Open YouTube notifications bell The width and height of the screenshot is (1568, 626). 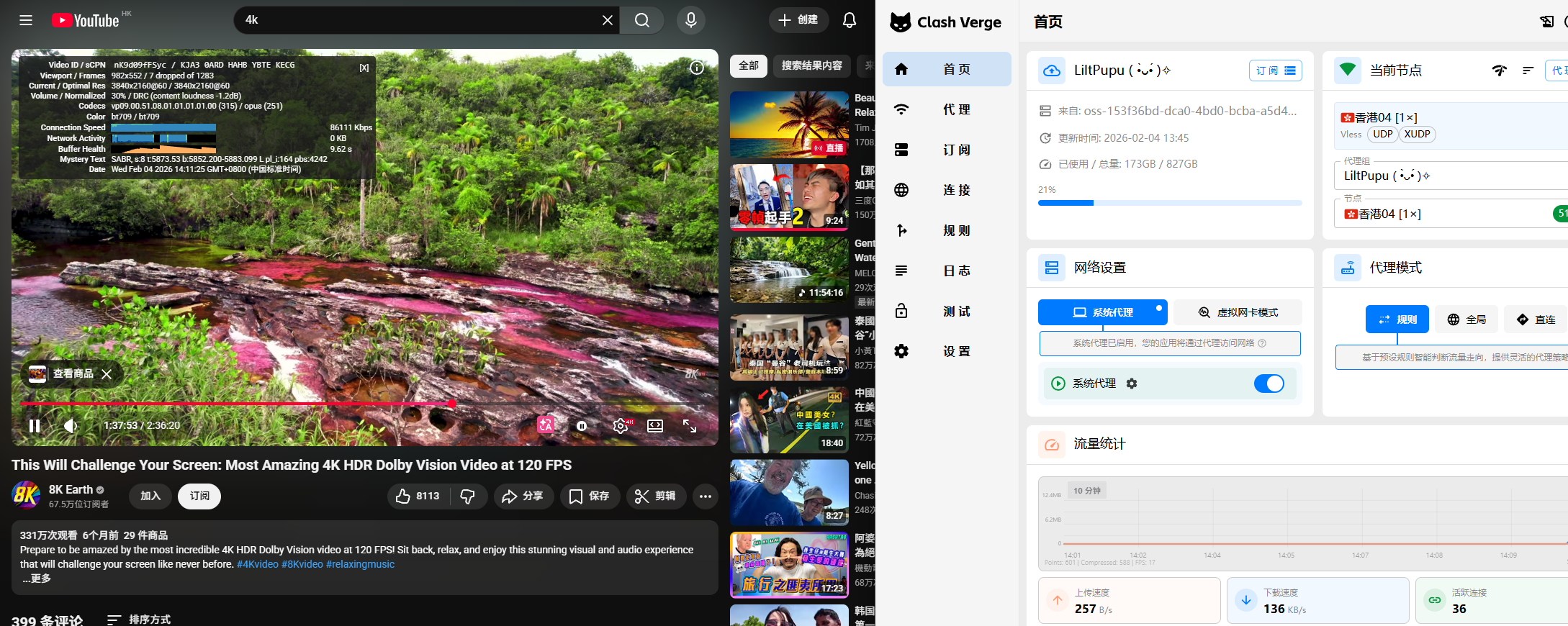(x=849, y=20)
